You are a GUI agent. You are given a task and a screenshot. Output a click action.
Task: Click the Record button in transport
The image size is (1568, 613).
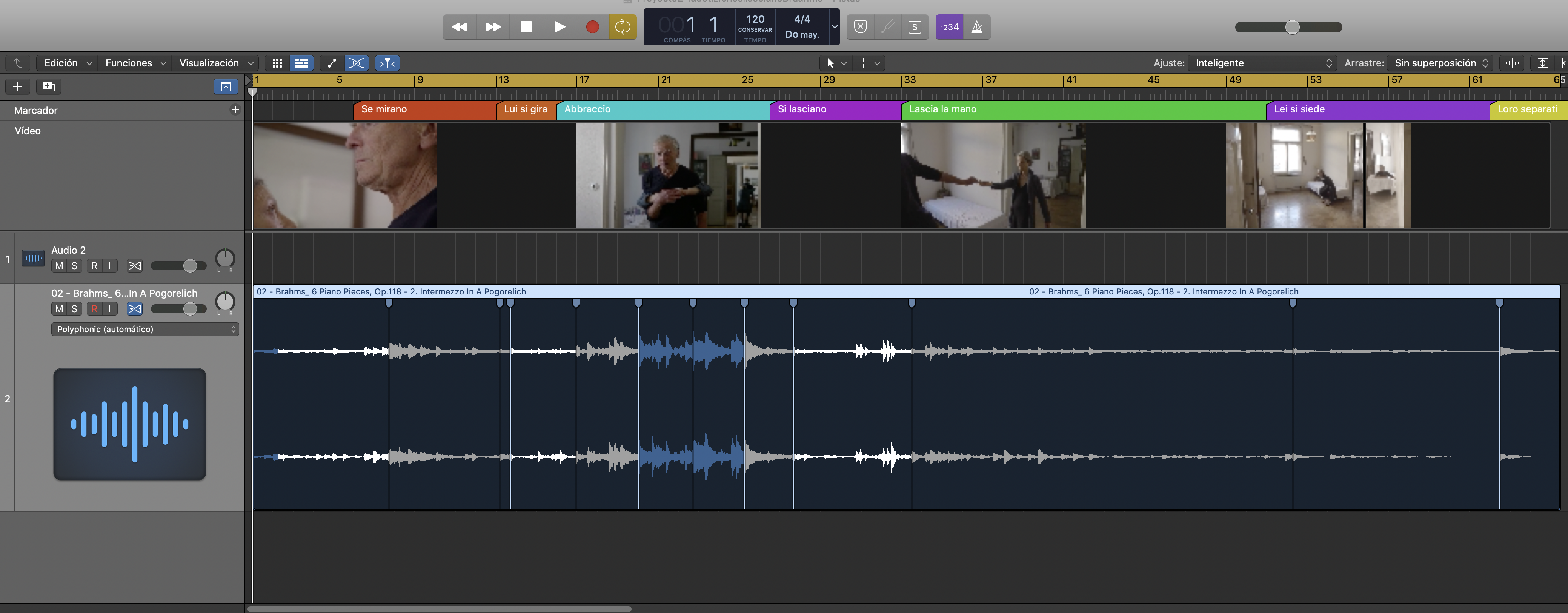(x=592, y=27)
